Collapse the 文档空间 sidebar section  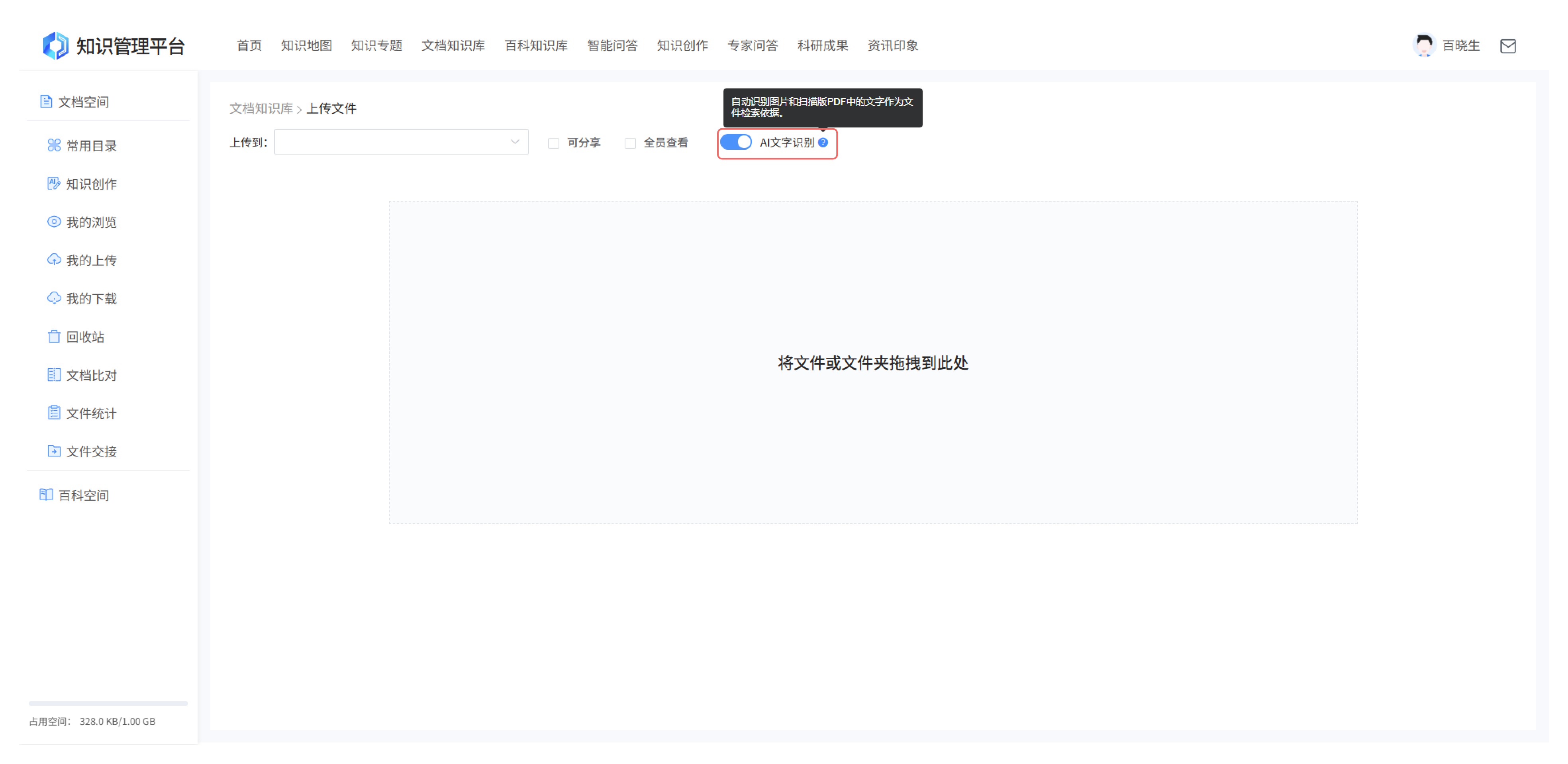click(x=83, y=102)
